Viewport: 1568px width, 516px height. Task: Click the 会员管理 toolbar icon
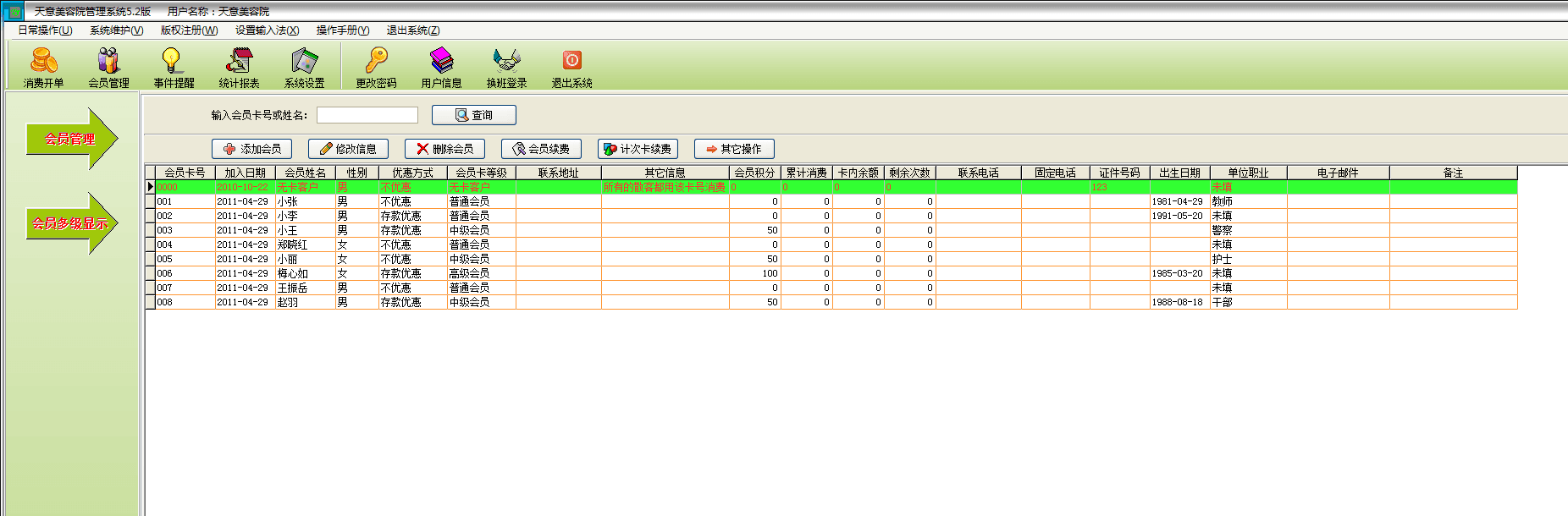(x=108, y=66)
